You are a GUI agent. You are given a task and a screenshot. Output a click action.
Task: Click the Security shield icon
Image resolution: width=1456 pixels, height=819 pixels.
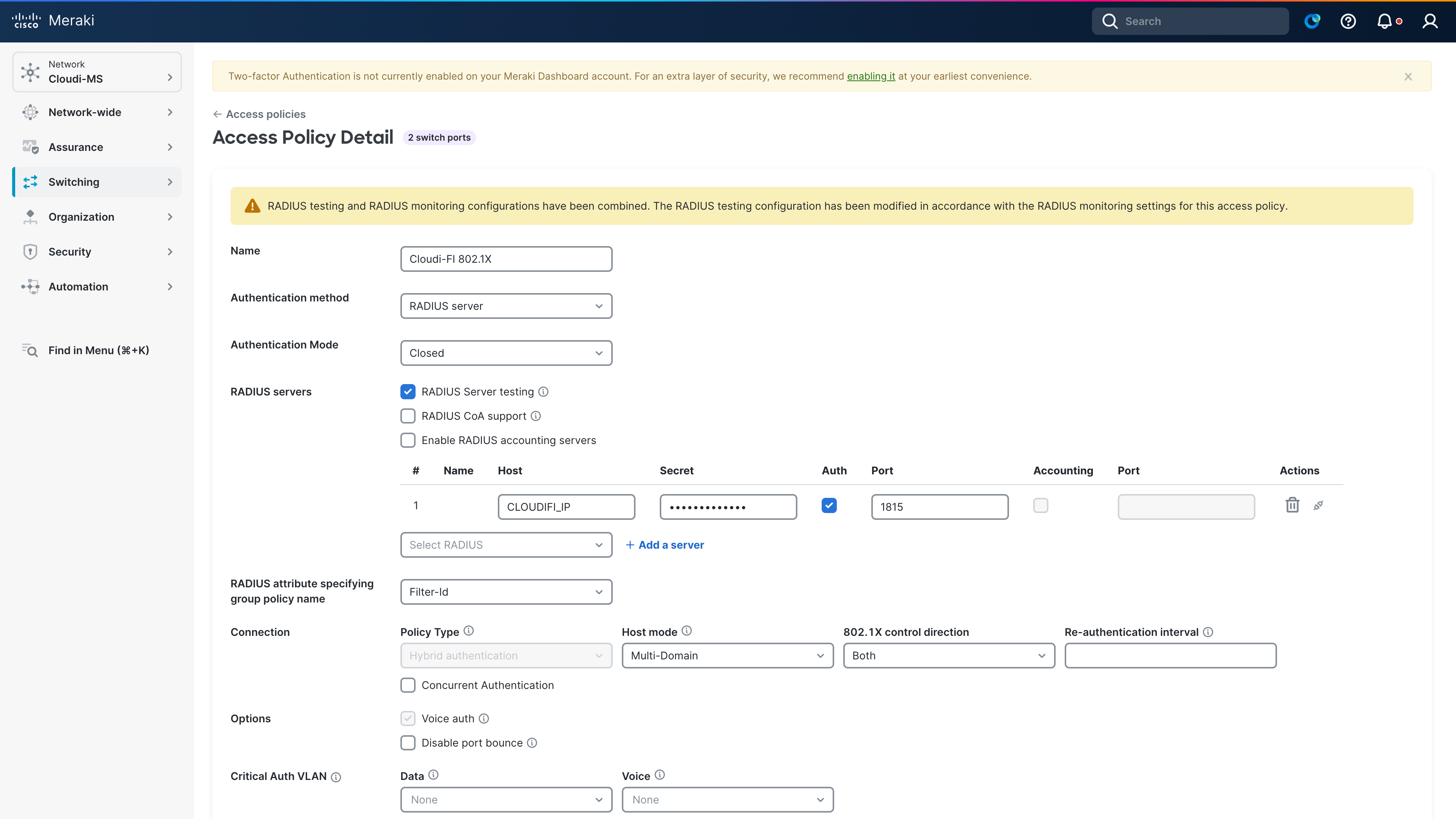(x=30, y=251)
